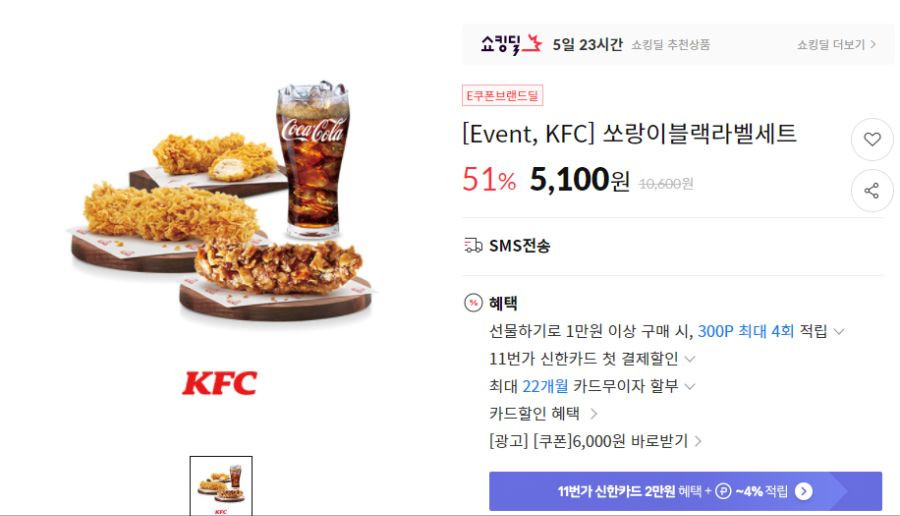900x516 pixels.
Task: Expand 최대 22개월 카드무이자 할부 details
Action: pyautogui.click(x=690, y=386)
